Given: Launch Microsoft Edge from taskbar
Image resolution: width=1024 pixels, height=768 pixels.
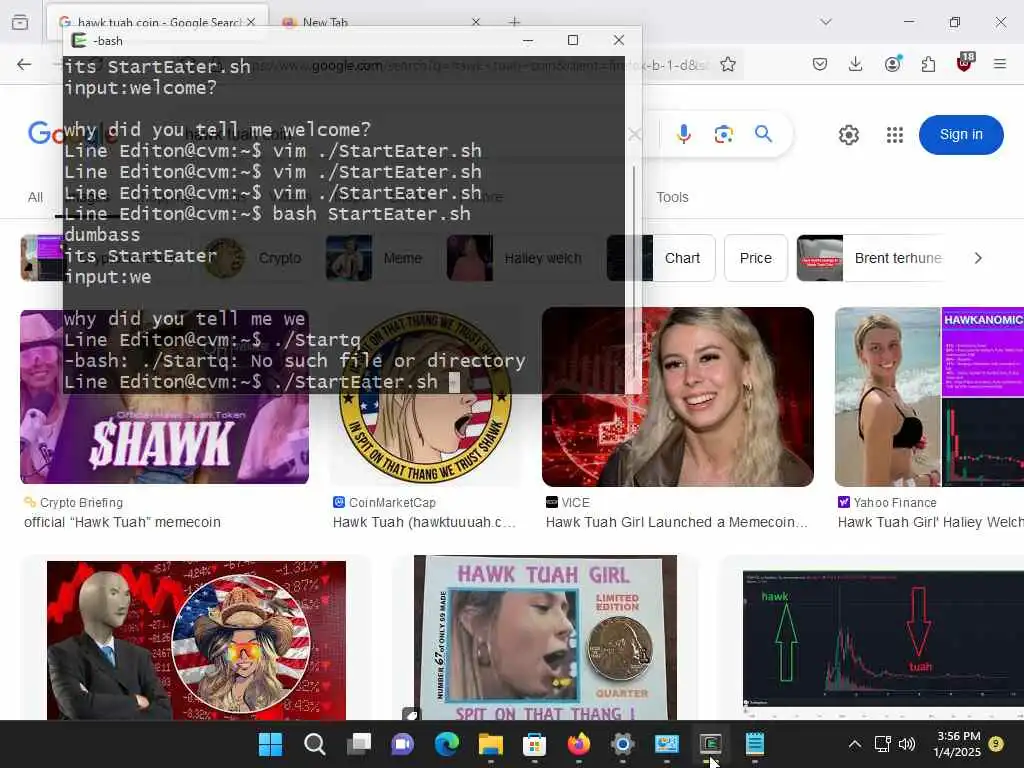Looking at the screenshot, I should click(447, 744).
